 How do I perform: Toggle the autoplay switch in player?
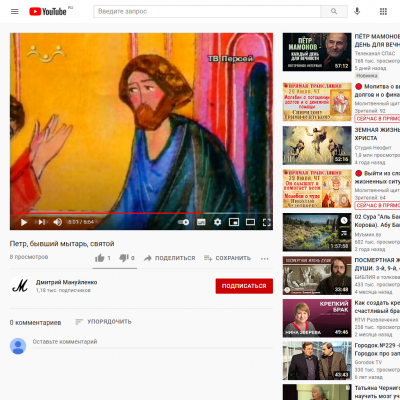[183, 222]
